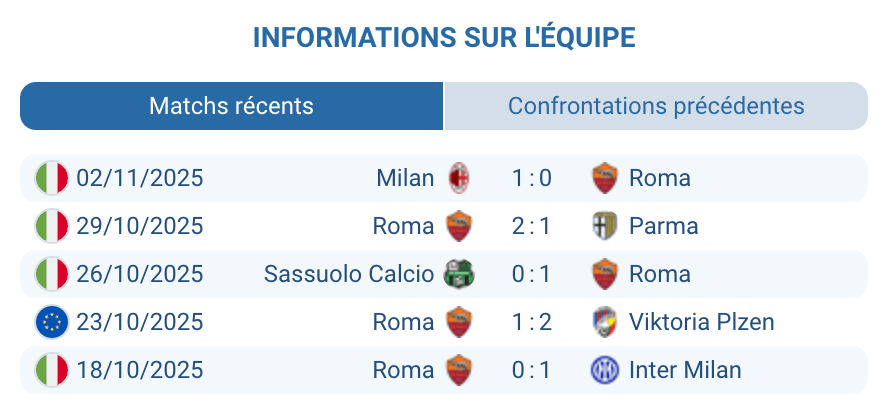Click Roma crest in the 29/10/2025 match
The image size is (886, 410).
pos(459,226)
